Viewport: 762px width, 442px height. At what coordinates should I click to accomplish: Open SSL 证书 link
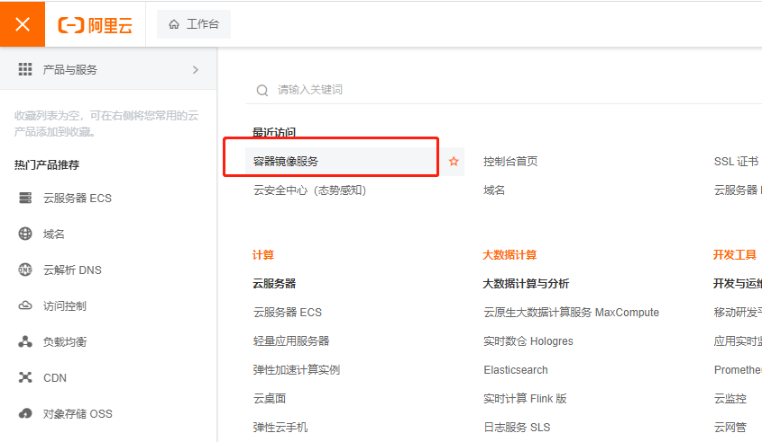[736, 161]
